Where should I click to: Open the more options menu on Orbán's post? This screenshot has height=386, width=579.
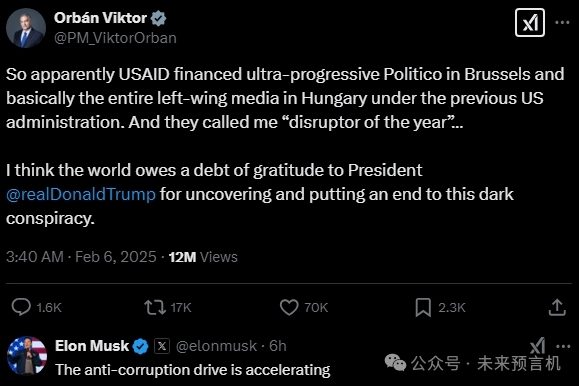(x=562, y=23)
